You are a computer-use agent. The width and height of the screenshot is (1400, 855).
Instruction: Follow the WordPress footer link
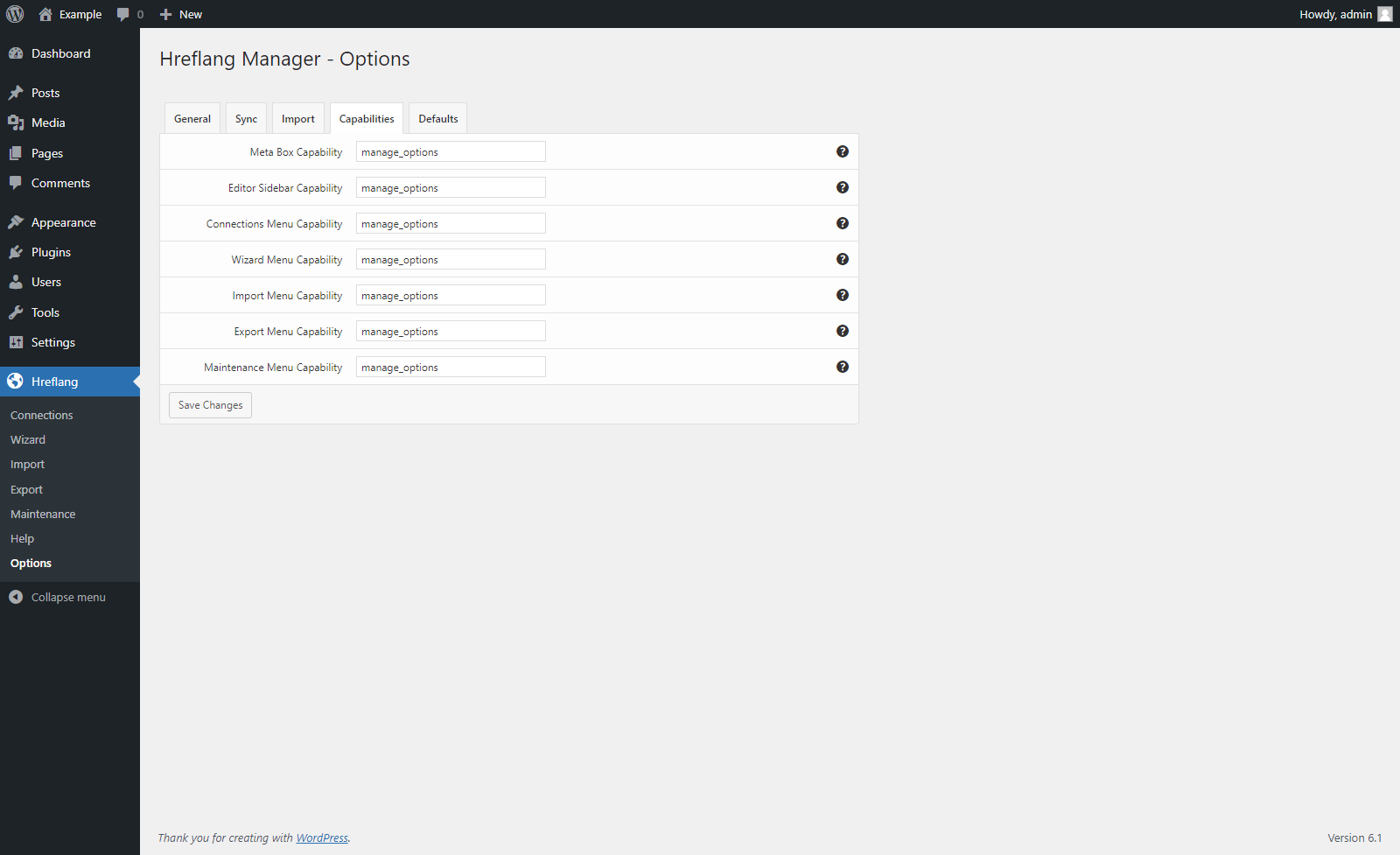pos(322,837)
